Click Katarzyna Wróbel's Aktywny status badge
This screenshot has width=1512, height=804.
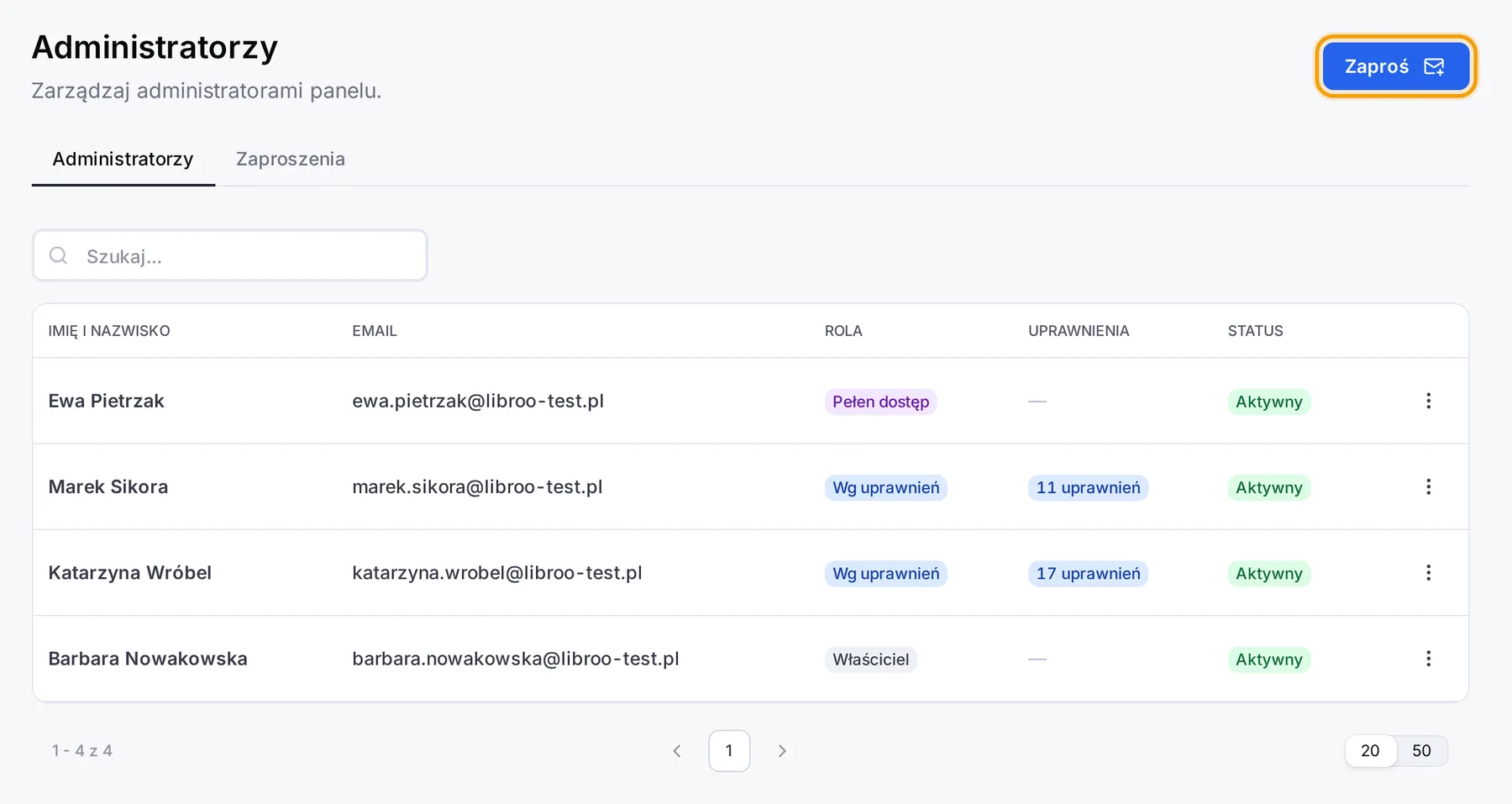(x=1268, y=574)
